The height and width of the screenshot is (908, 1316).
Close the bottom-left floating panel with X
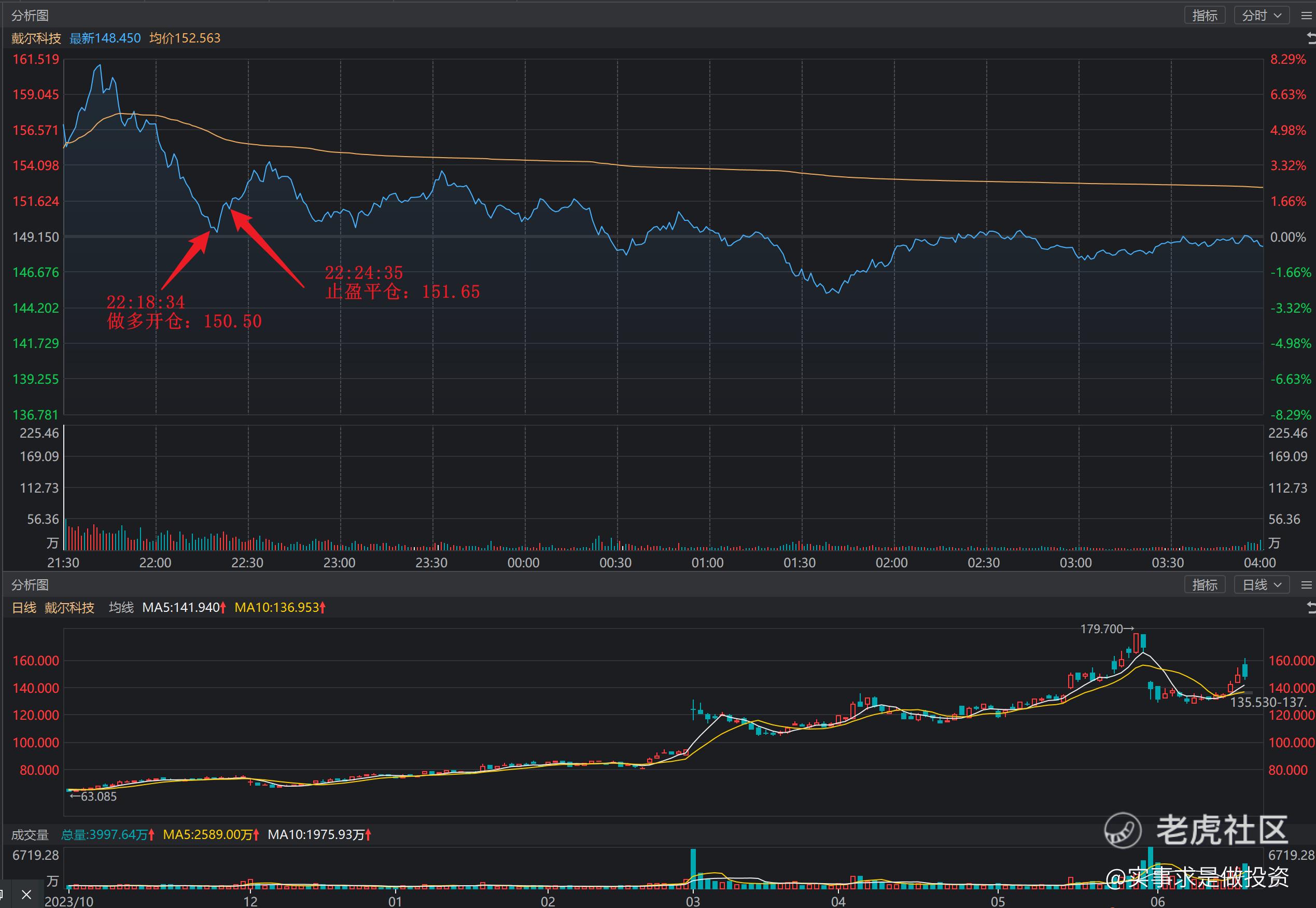[26, 895]
